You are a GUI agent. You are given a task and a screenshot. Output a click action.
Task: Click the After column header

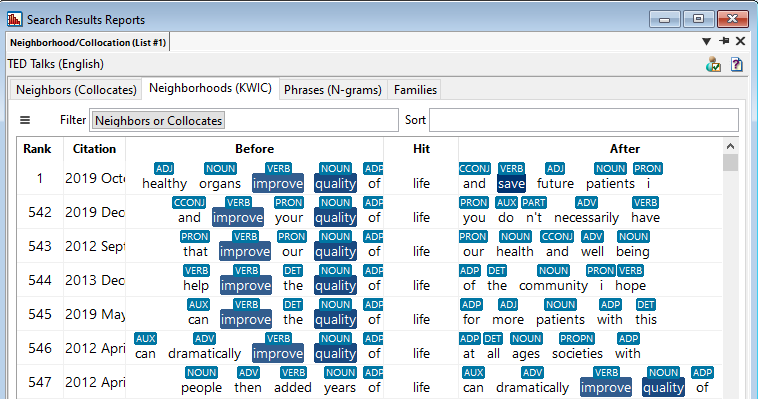click(x=625, y=149)
